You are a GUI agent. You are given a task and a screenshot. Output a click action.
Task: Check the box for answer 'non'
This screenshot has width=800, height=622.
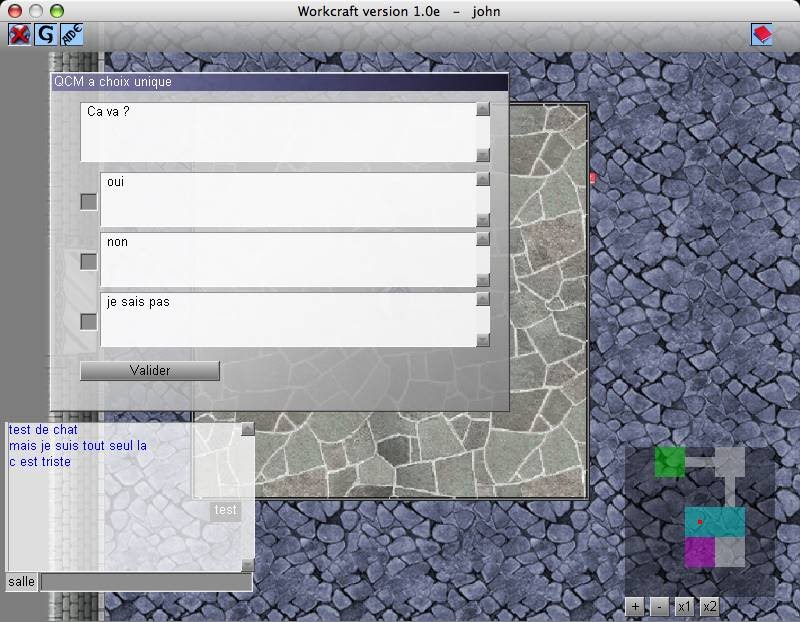(89, 261)
